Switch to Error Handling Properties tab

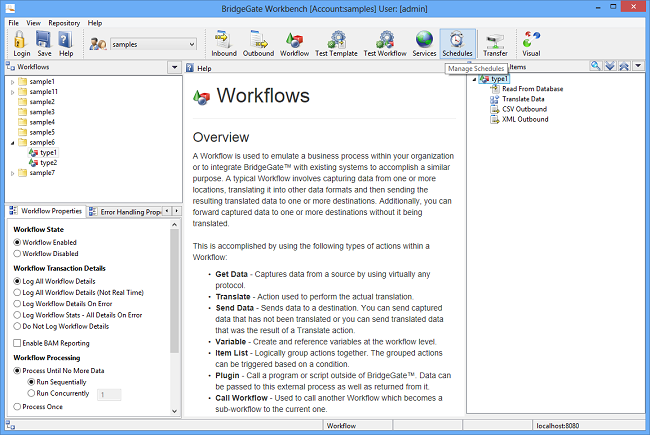click(x=125, y=212)
